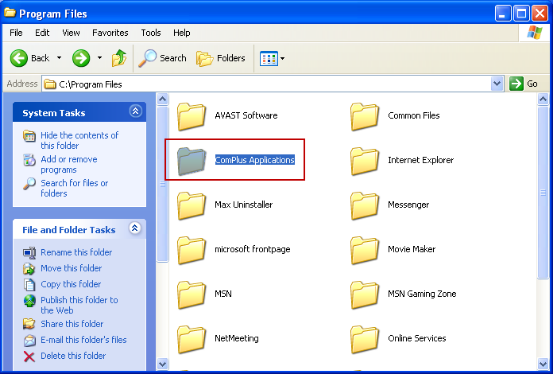Click Delete this folder link
Viewport: 554px width, 374px height.
tap(73, 356)
